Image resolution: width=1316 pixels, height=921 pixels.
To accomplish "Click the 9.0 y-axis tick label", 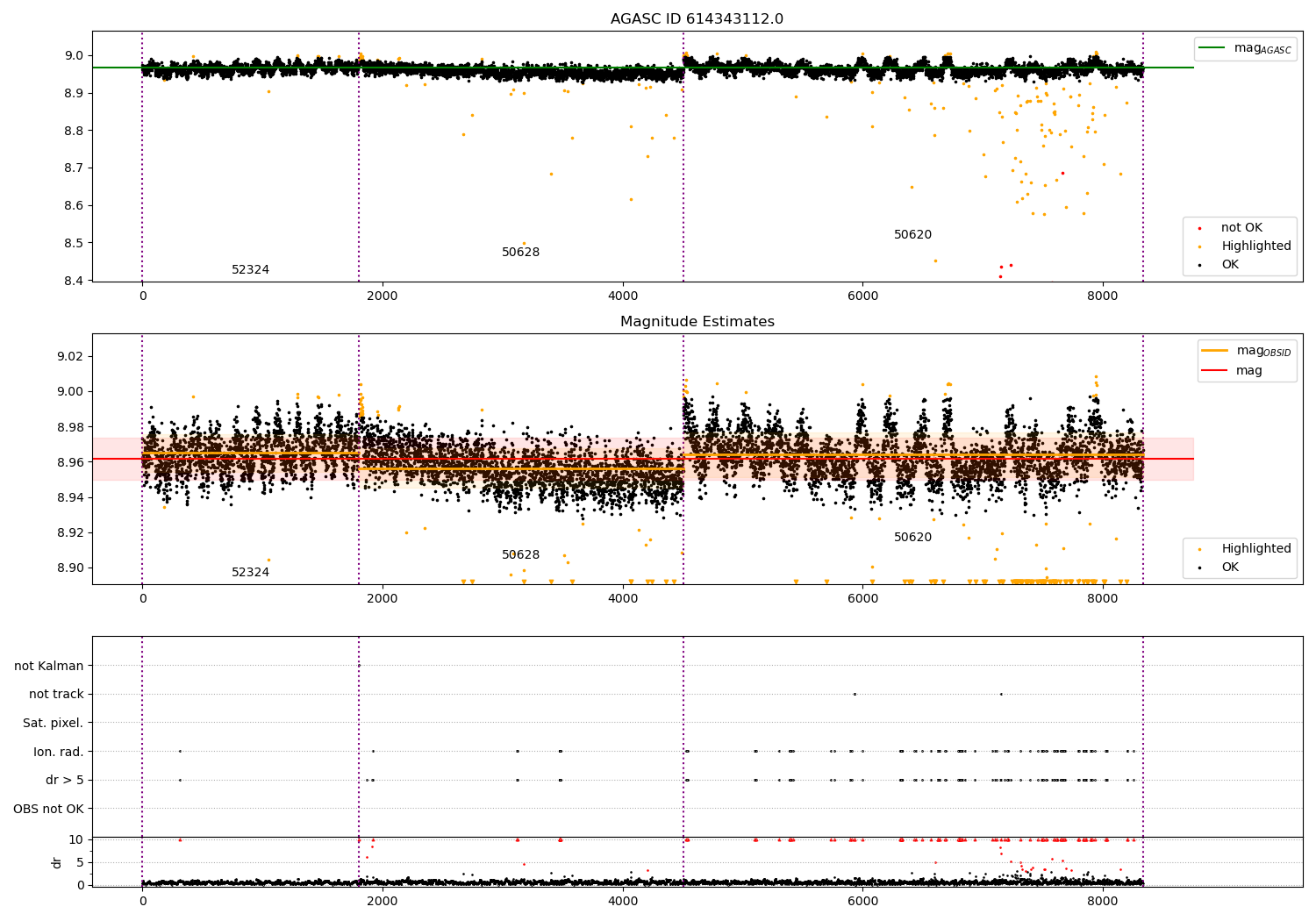I will tap(75, 55).
